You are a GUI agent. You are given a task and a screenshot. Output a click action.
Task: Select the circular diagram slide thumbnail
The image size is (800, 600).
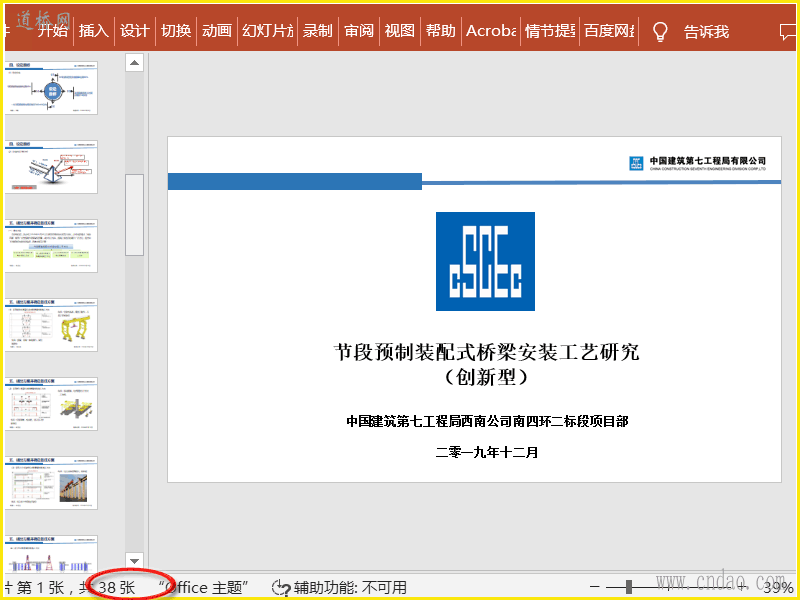pos(51,88)
